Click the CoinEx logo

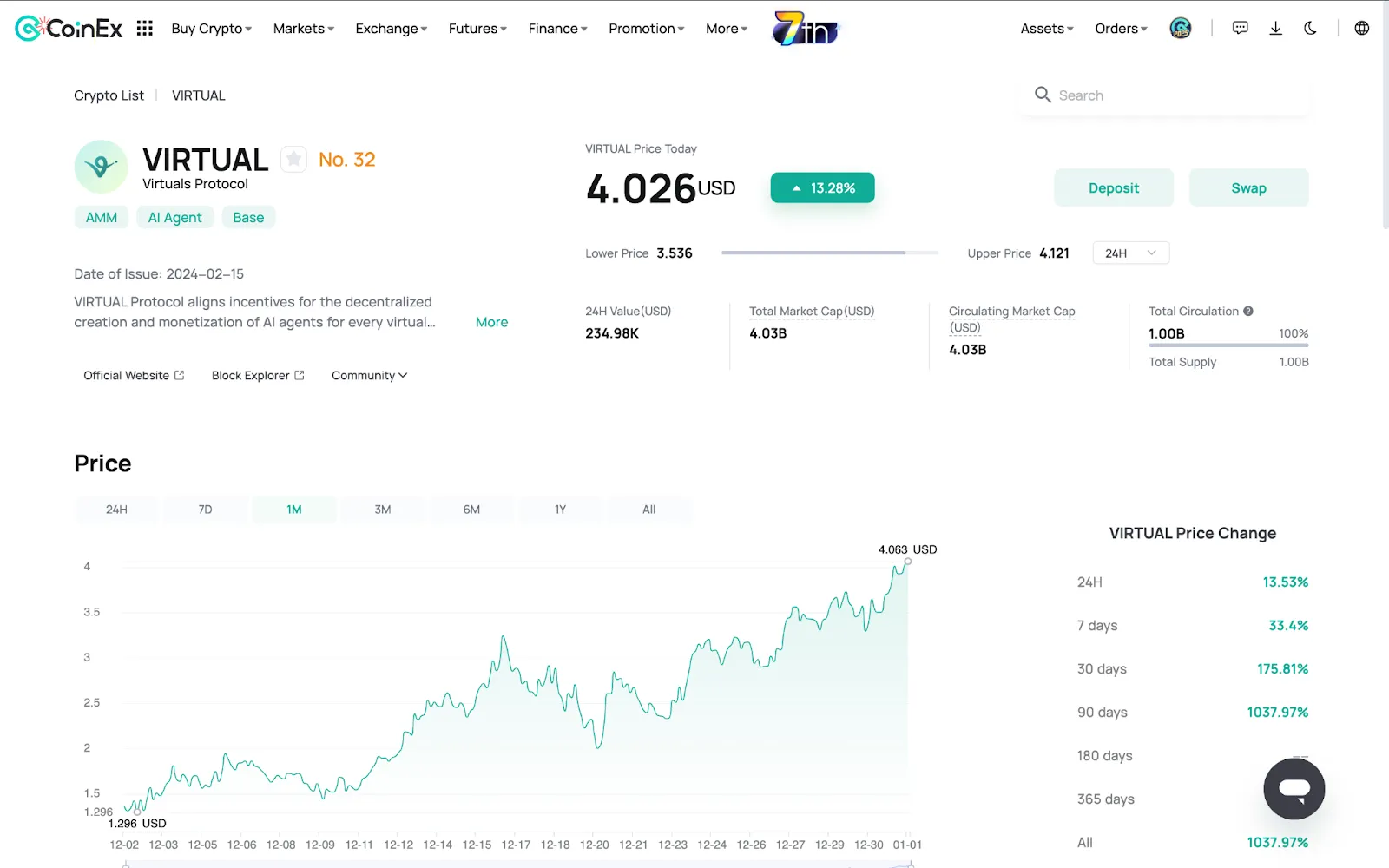69,29
